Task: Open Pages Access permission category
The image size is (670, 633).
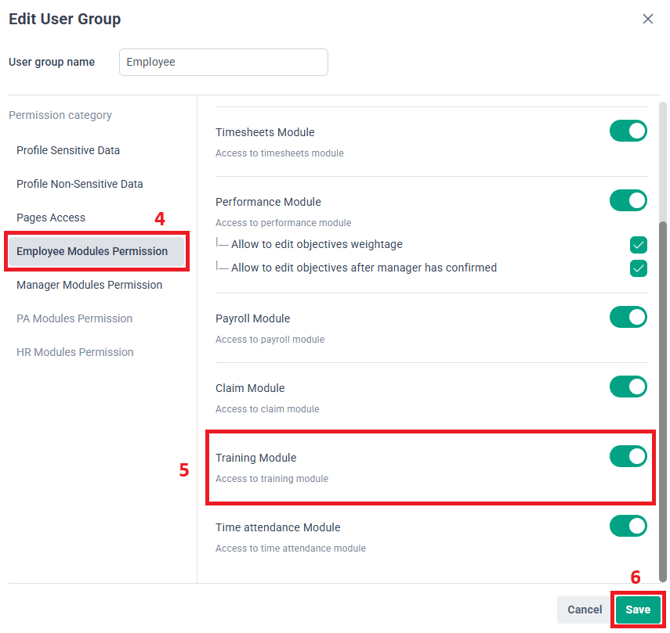Action: click(51, 218)
